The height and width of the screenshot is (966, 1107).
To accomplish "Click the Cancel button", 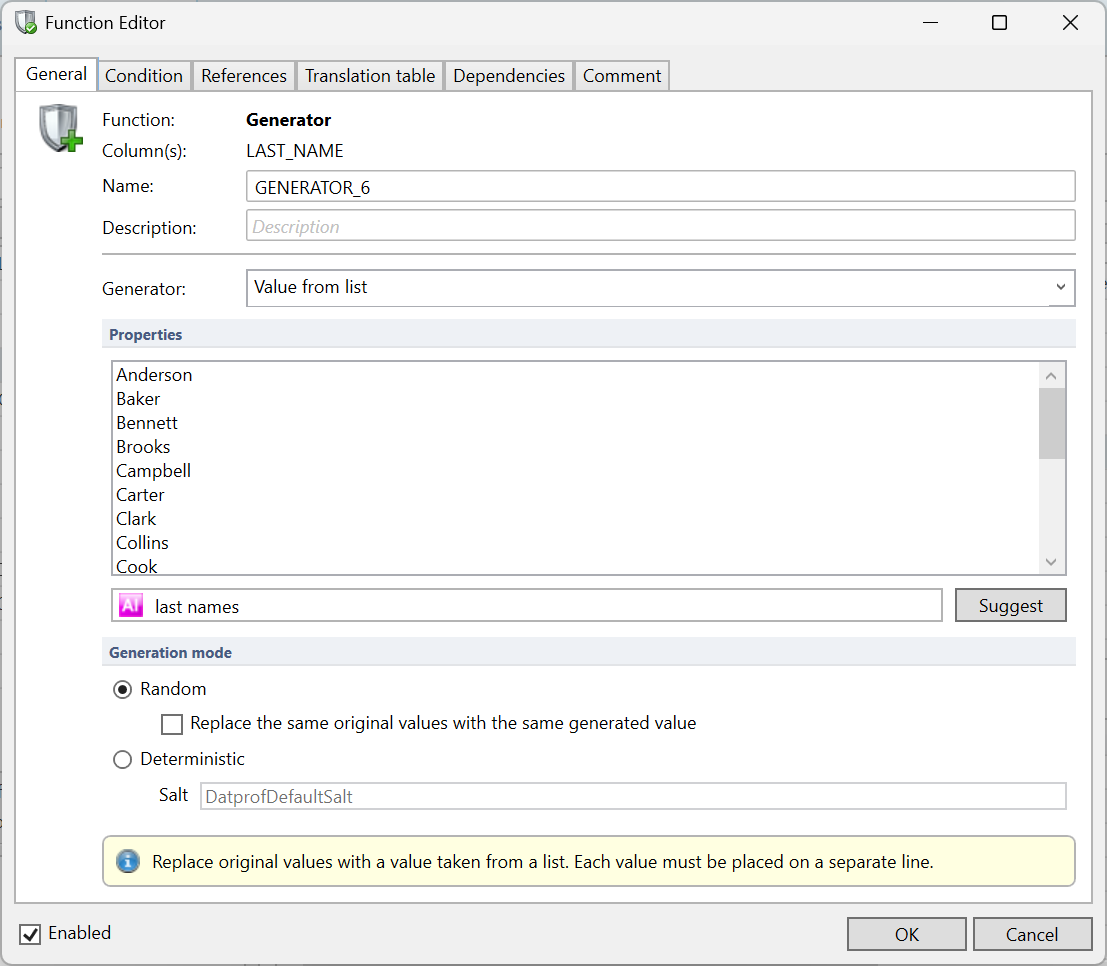I will point(1031,934).
